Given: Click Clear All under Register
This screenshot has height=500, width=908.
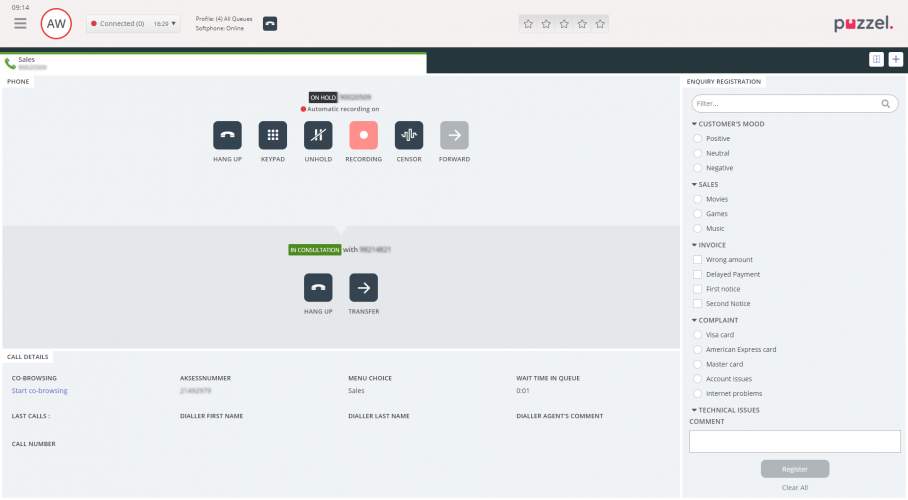Looking at the screenshot, I should (x=795, y=487).
